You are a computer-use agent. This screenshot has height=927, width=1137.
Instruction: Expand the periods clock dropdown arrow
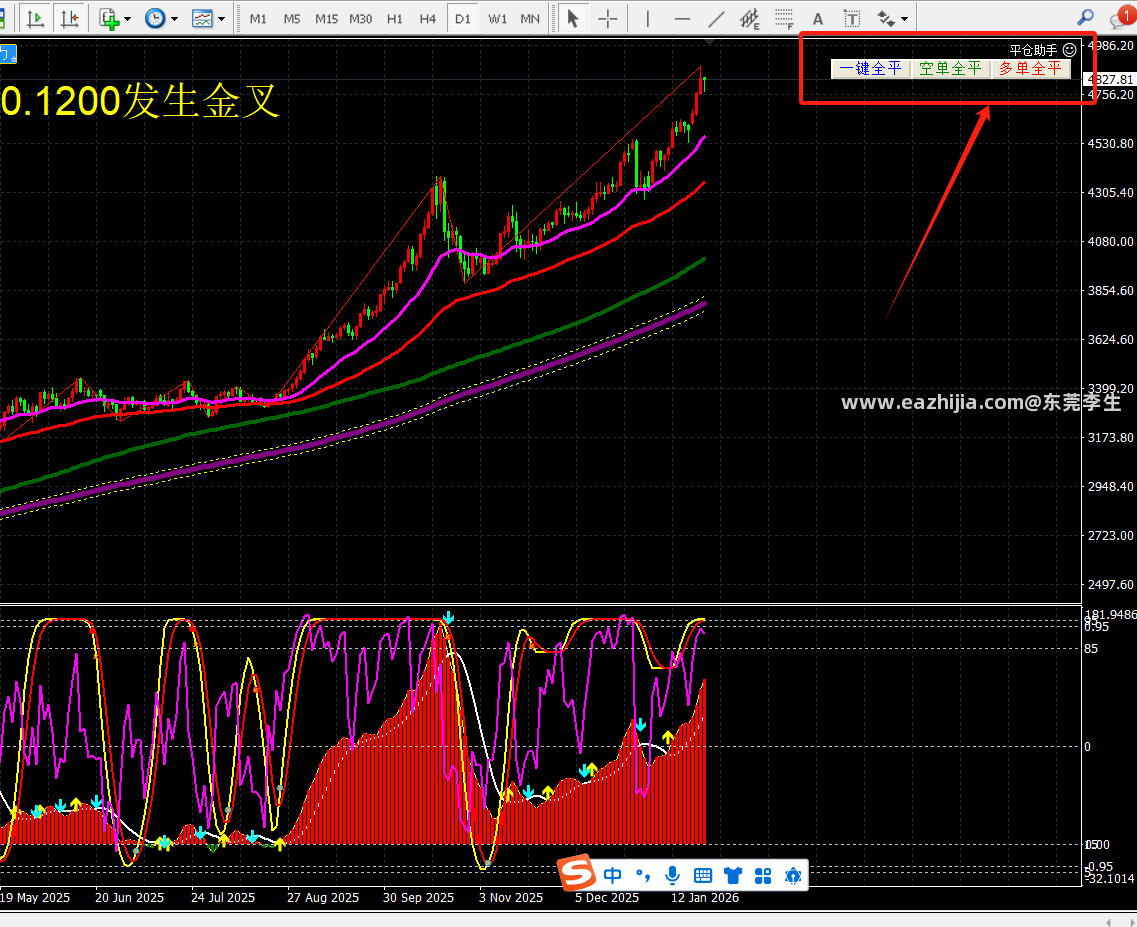point(174,19)
